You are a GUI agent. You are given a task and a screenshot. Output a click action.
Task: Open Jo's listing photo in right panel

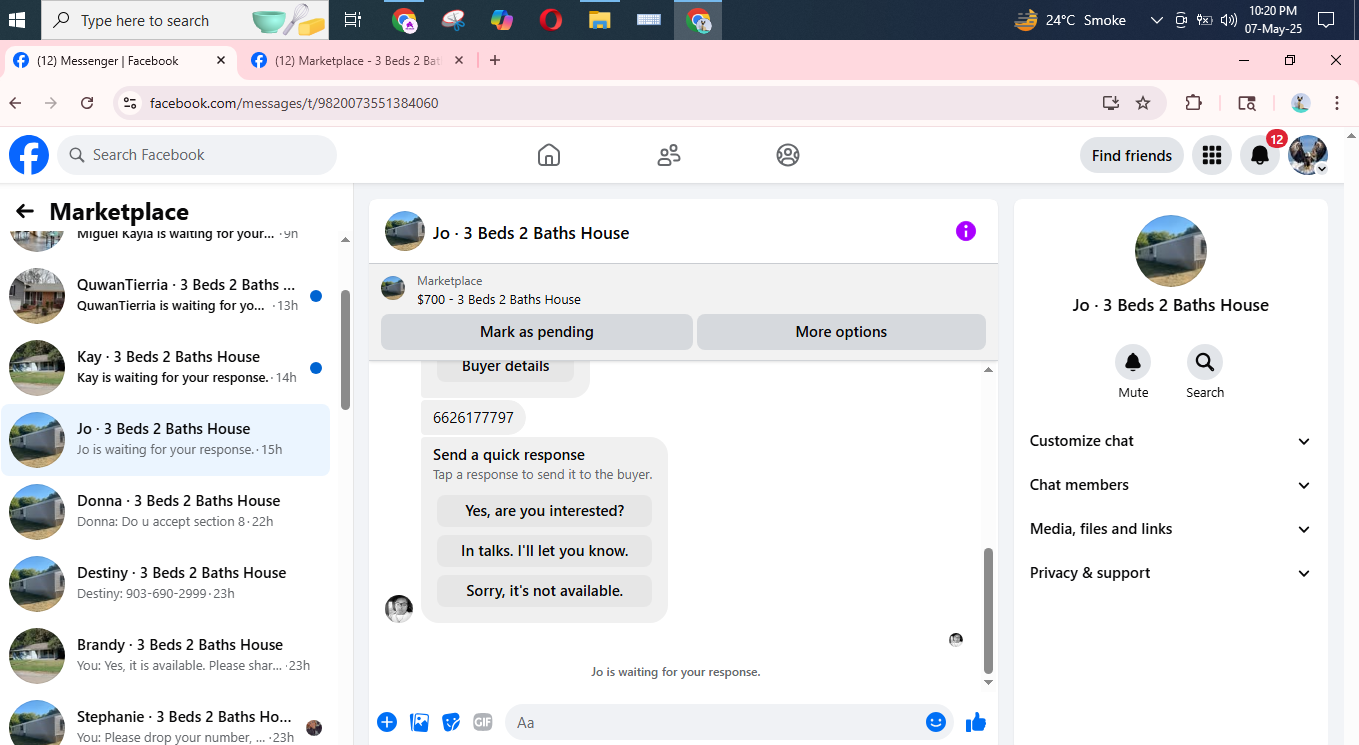coord(1170,251)
